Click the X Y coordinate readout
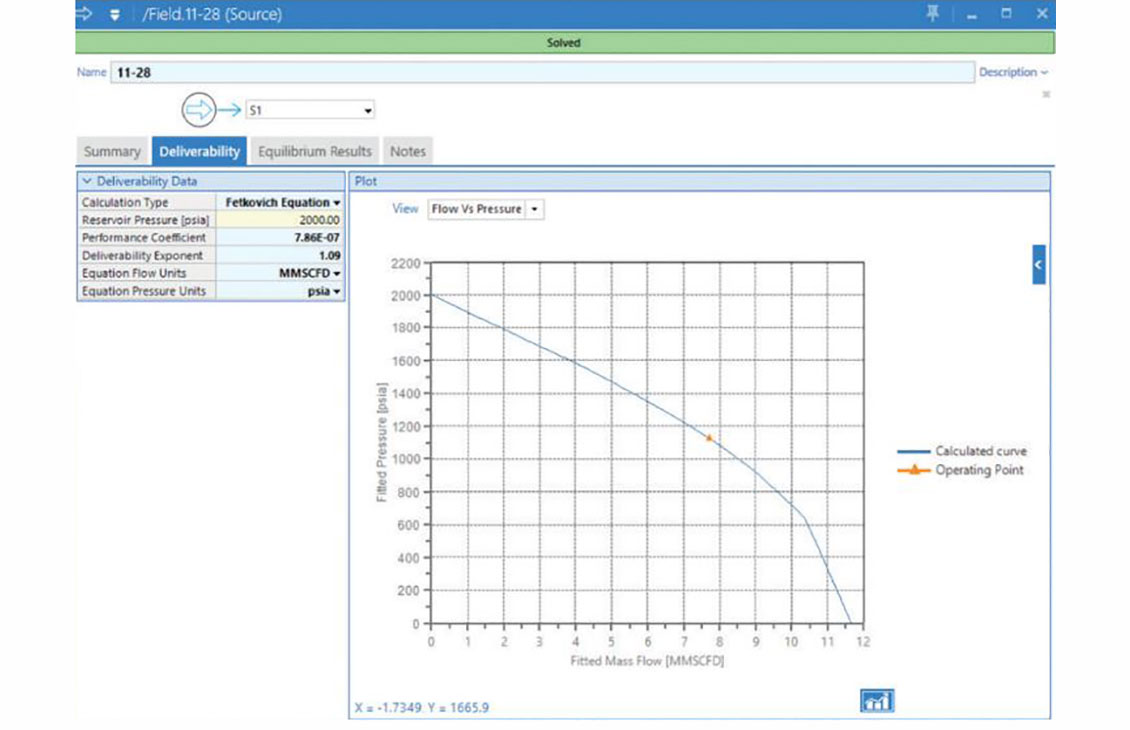Image resolution: width=1130 pixels, height=730 pixels. pos(422,708)
